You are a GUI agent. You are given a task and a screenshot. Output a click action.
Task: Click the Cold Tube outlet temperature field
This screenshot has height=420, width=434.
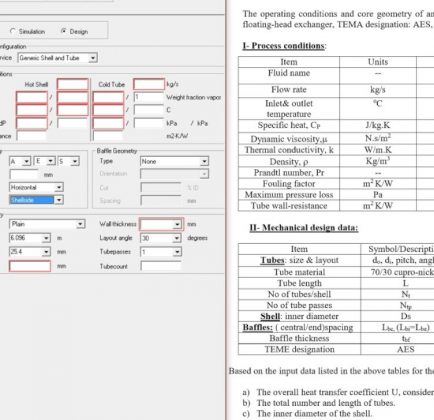(149, 110)
